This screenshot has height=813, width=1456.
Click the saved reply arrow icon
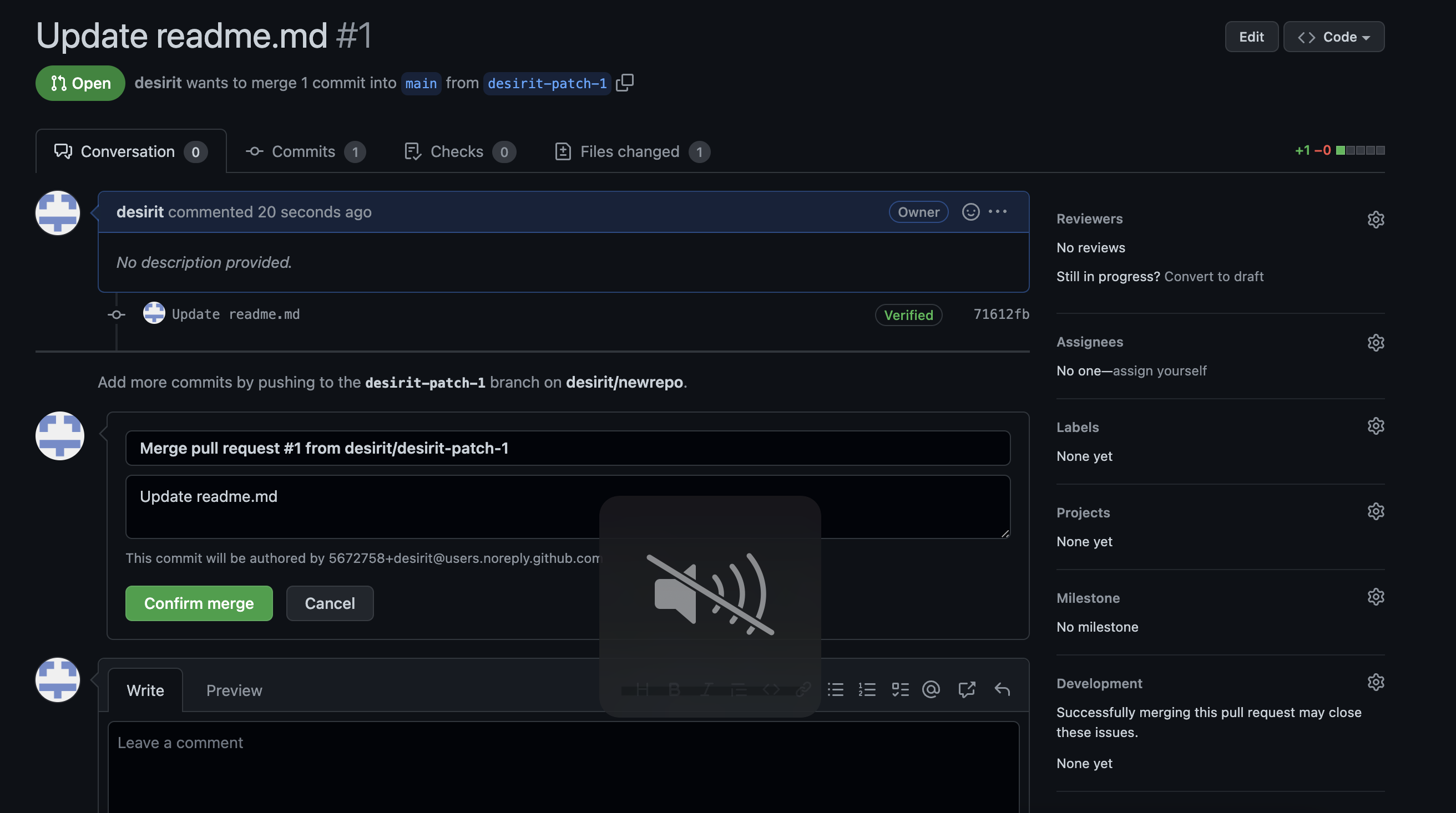coord(1002,689)
